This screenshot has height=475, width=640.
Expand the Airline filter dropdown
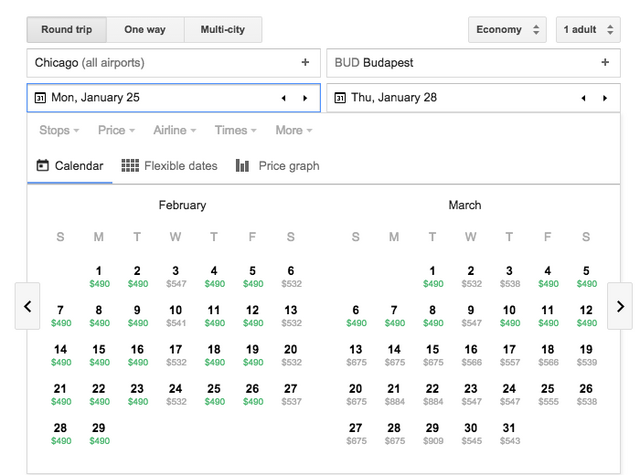pyautogui.click(x=174, y=131)
